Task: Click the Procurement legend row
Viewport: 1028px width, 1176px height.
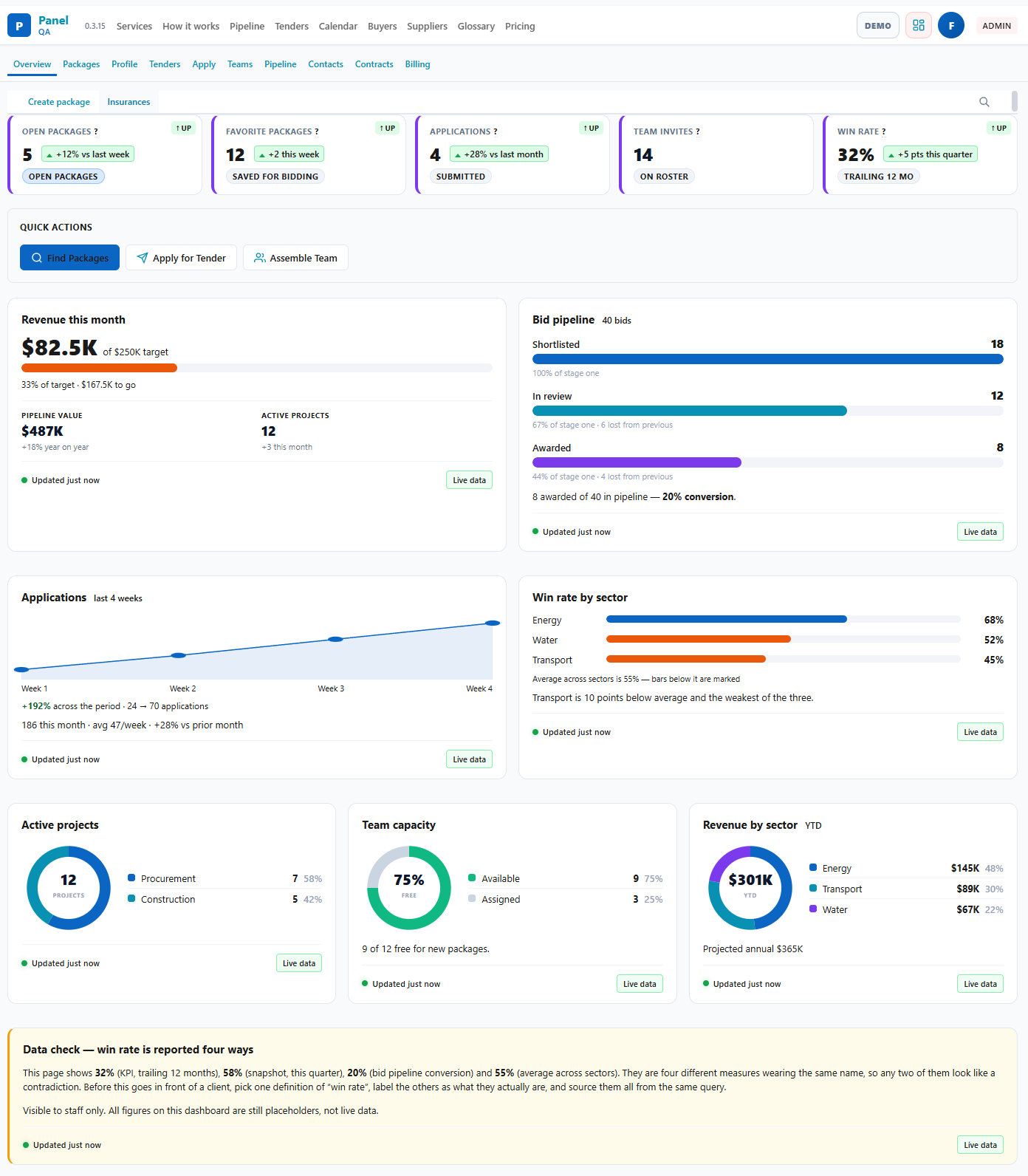Action: [x=225, y=878]
